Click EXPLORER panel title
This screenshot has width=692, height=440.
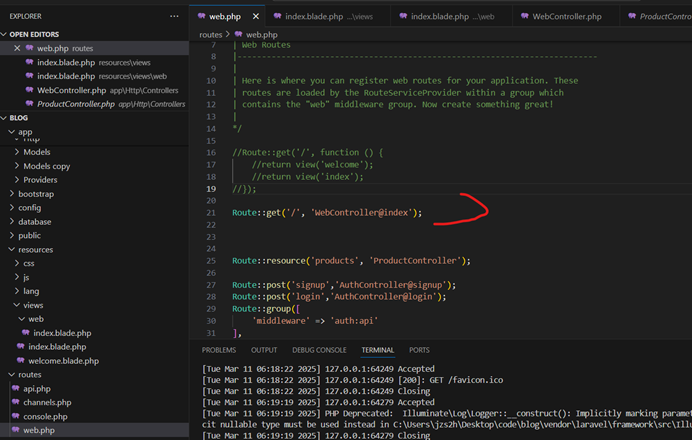pyautogui.click(x=26, y=16)
